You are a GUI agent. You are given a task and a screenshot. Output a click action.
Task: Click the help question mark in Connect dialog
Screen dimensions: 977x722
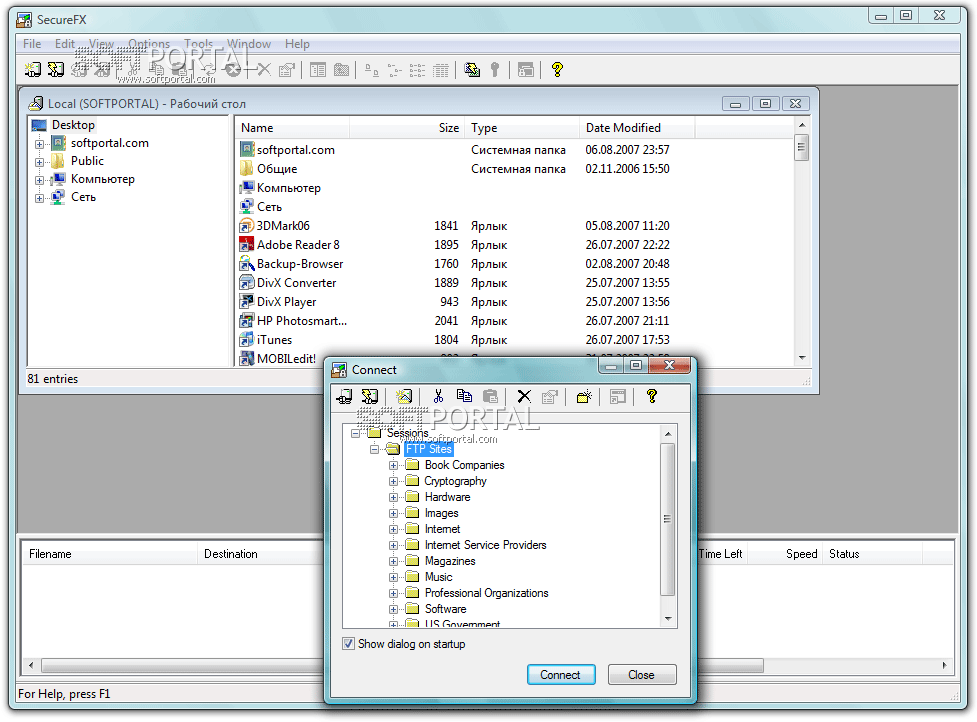[x=652, y=396]
